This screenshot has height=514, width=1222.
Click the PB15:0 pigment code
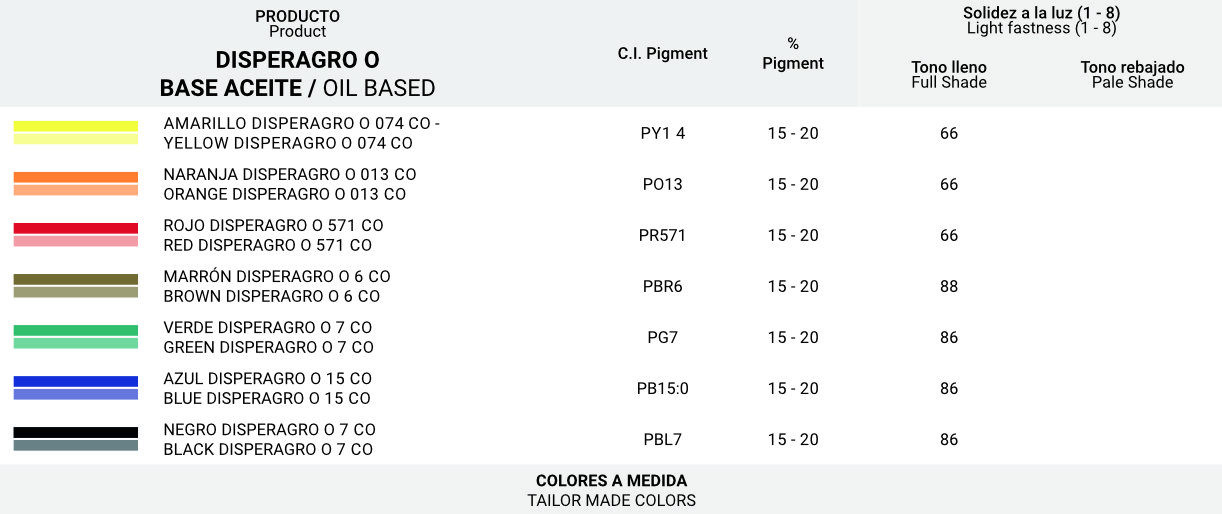tap(662, 388)
